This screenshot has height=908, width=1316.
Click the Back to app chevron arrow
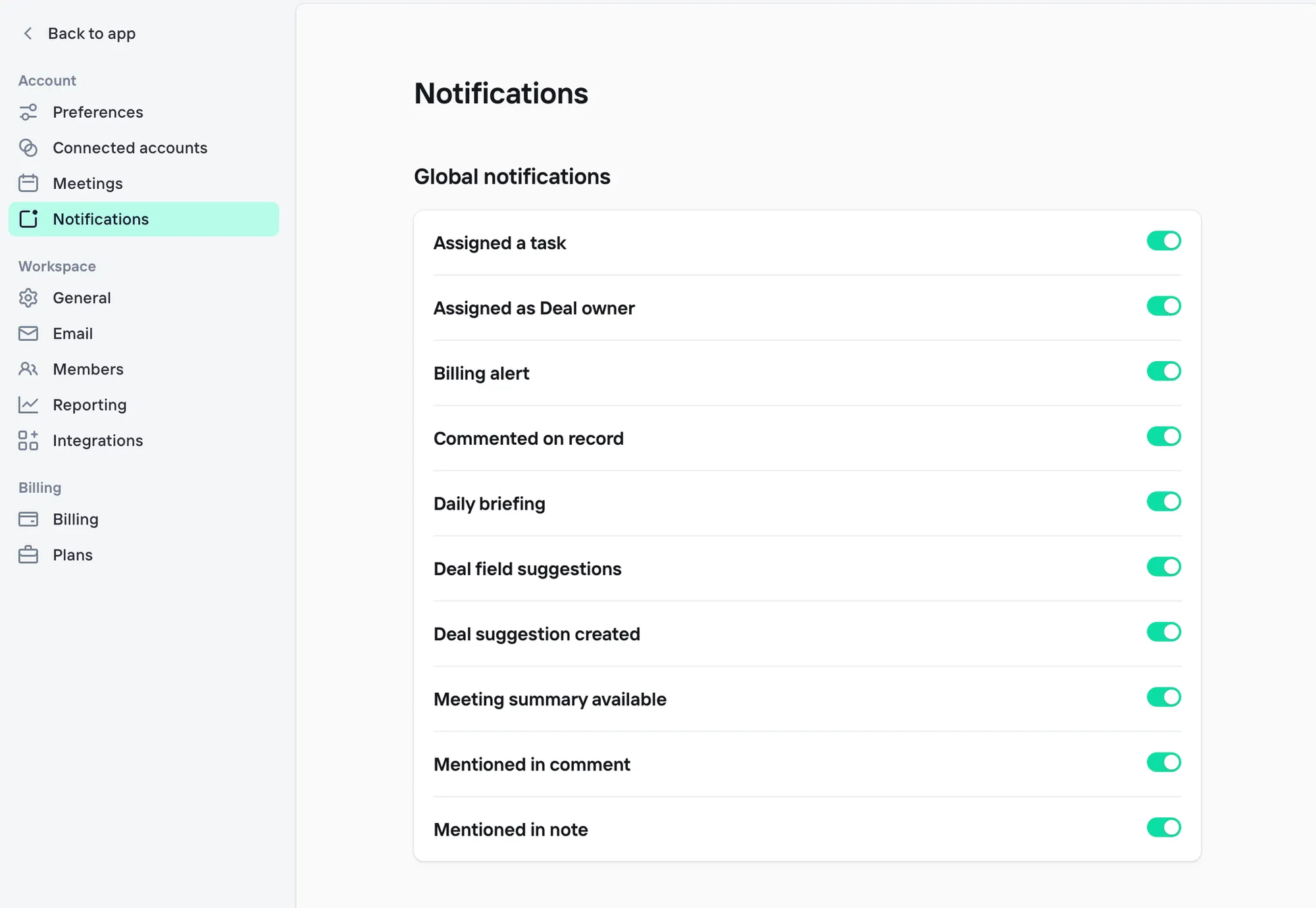coord(28,34)
